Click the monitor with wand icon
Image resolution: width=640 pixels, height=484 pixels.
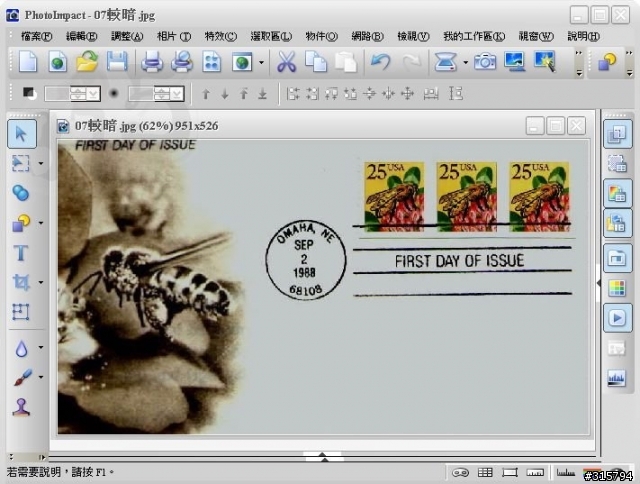click(545, 62)
